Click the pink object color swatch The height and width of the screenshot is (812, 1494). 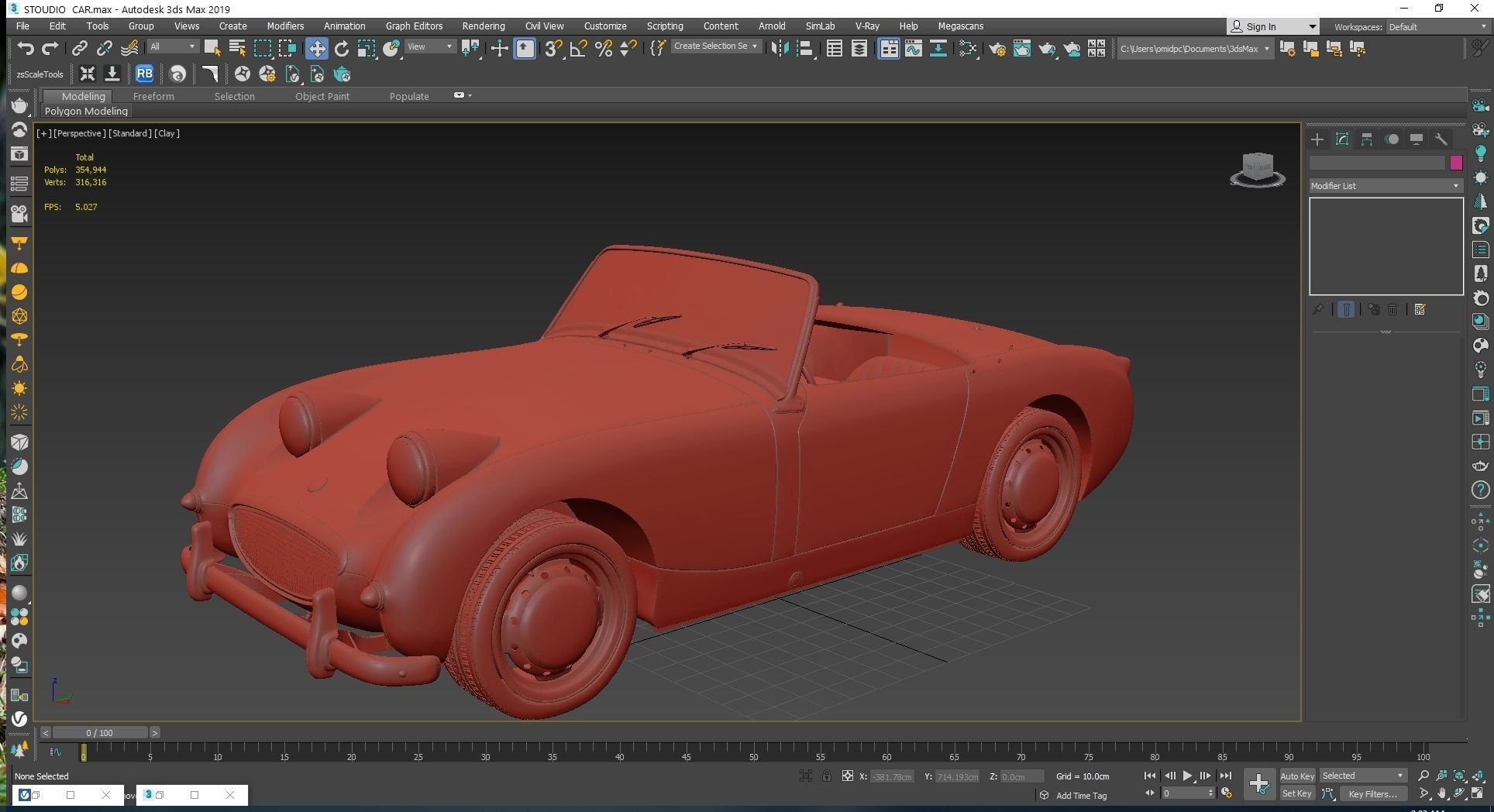click(1456, 163)
